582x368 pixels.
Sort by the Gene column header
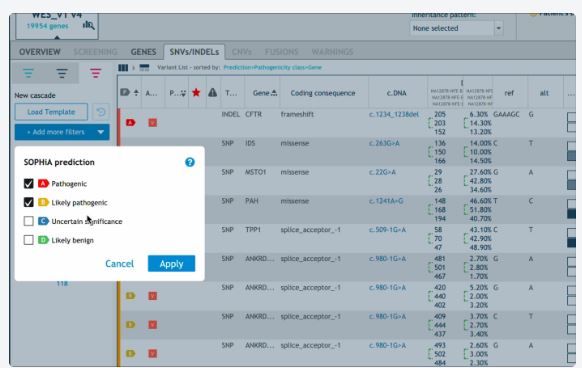pos(264,93)
